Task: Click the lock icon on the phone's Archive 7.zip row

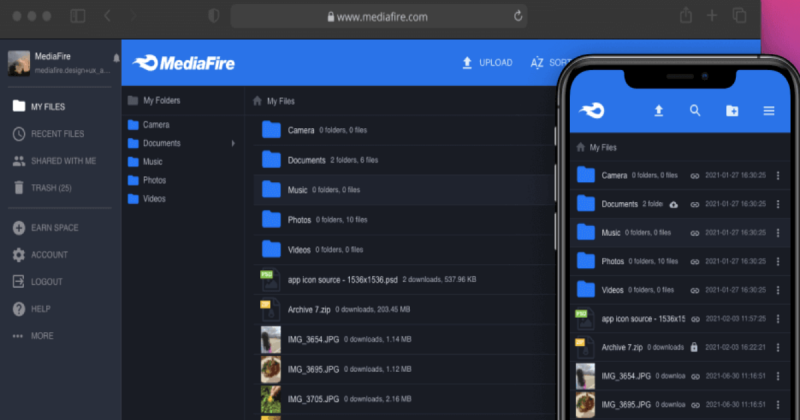Action: [x=694, y=347]
